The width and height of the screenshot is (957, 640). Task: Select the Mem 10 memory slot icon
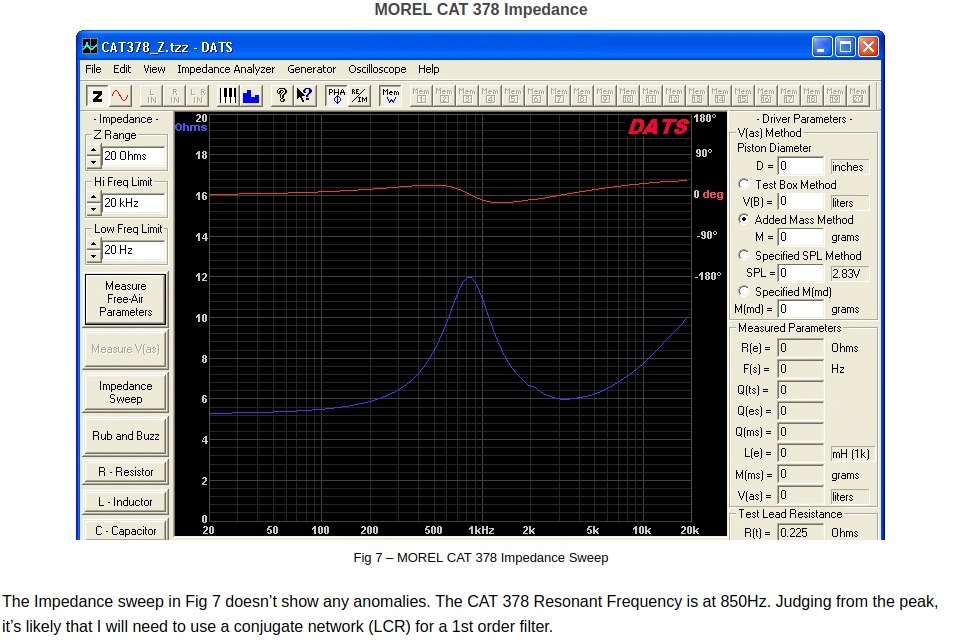click(x=628, y=96)
